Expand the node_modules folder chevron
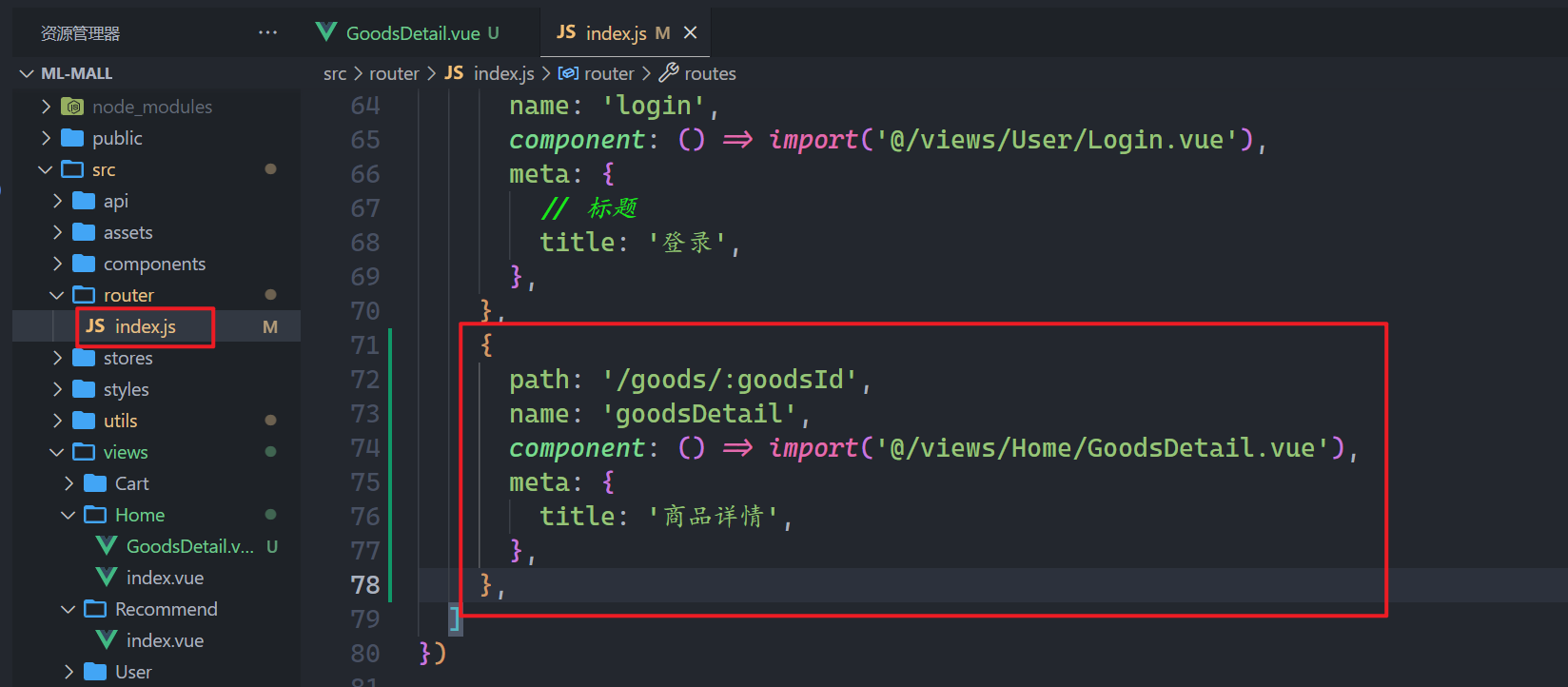The width and height of the screenshot is (1568, 687). click(x=46, y=107)
